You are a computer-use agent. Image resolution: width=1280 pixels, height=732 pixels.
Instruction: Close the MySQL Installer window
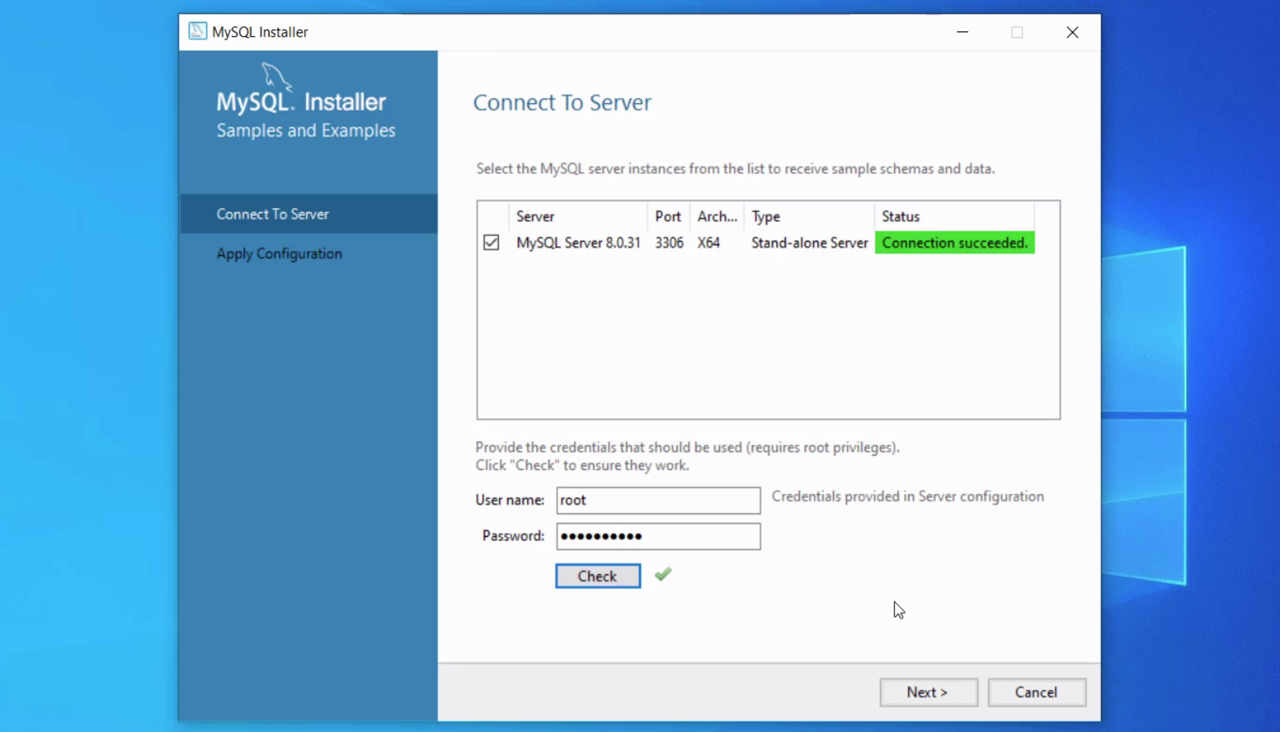click(1072, 32)
